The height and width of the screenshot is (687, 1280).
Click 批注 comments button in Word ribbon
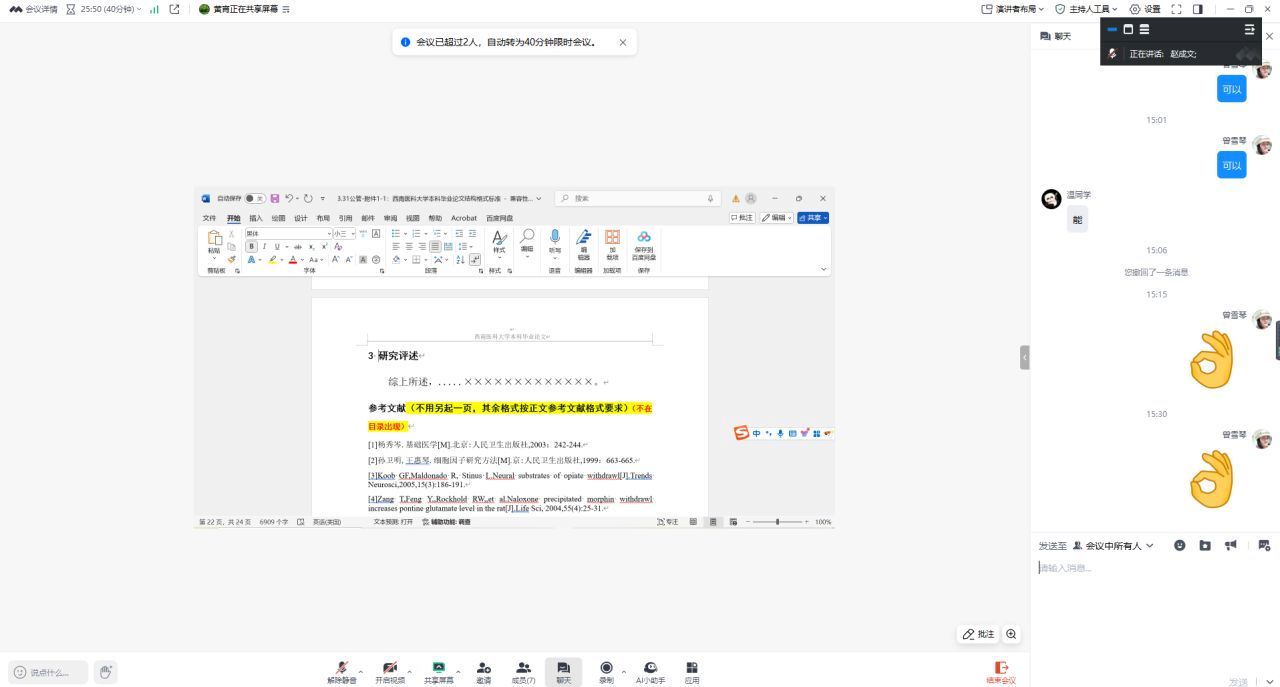click(742, 218)
